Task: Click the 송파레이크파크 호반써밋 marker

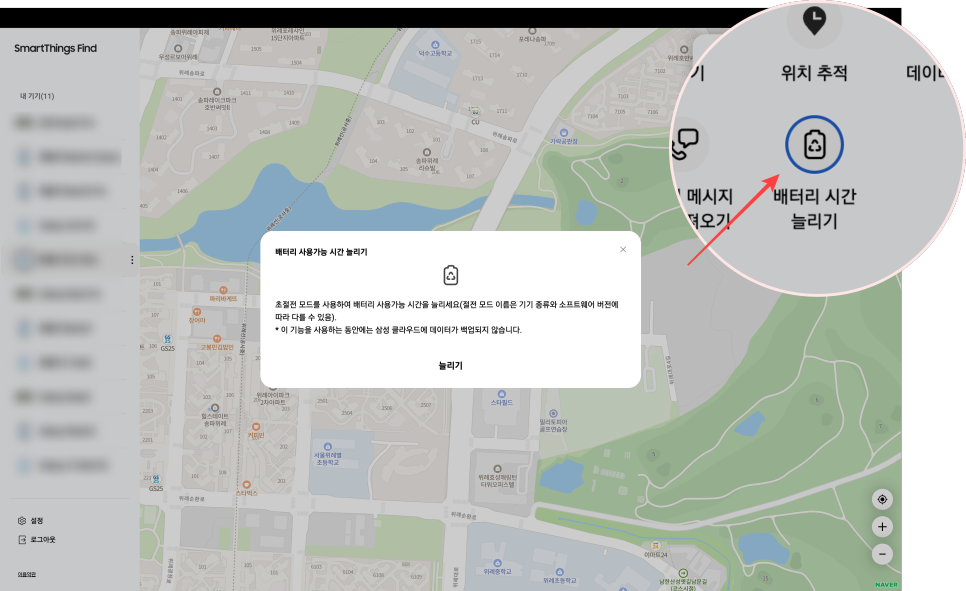Action: [217, 92]
